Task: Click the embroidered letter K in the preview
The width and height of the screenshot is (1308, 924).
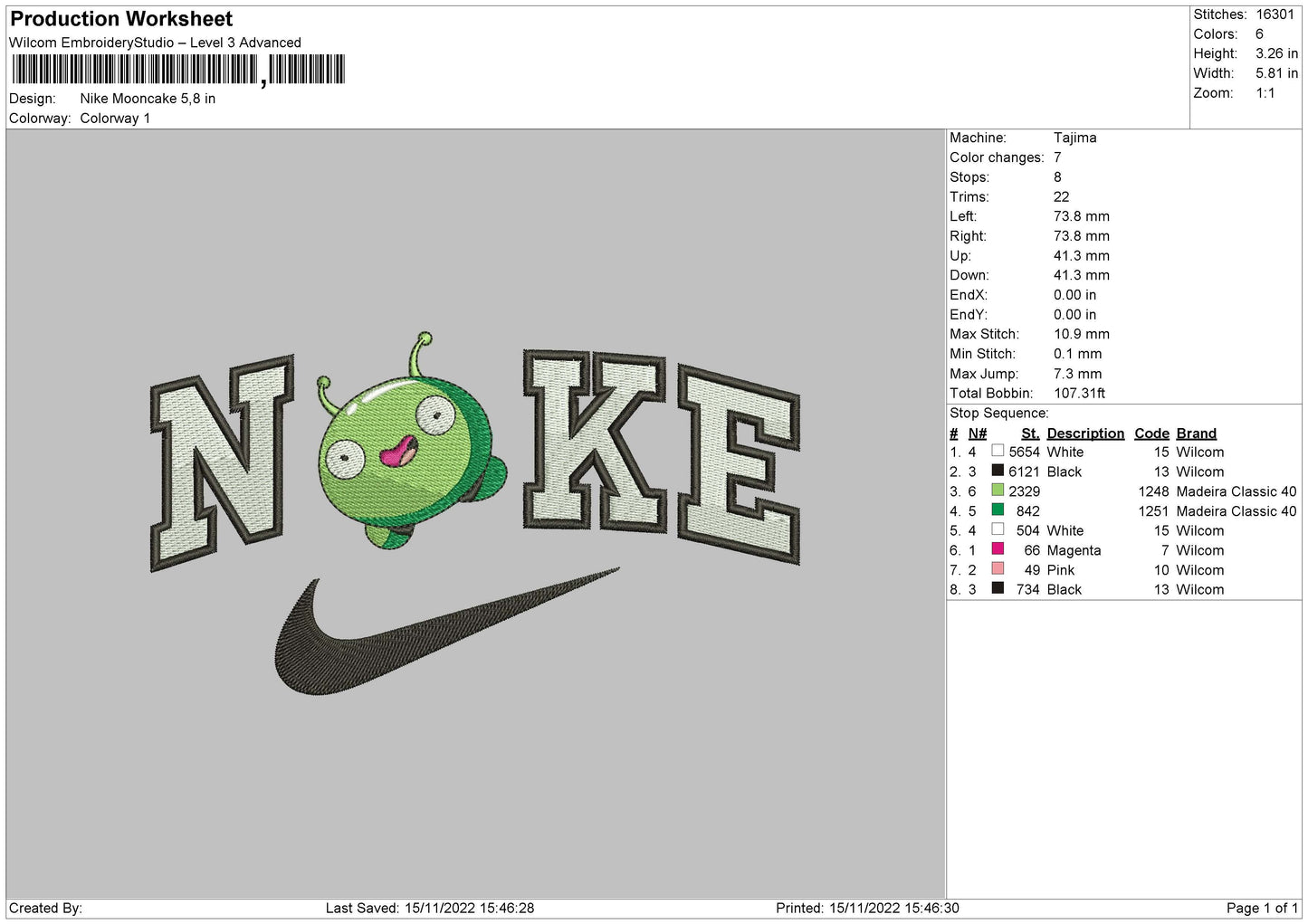Action: tap(595, 440)
